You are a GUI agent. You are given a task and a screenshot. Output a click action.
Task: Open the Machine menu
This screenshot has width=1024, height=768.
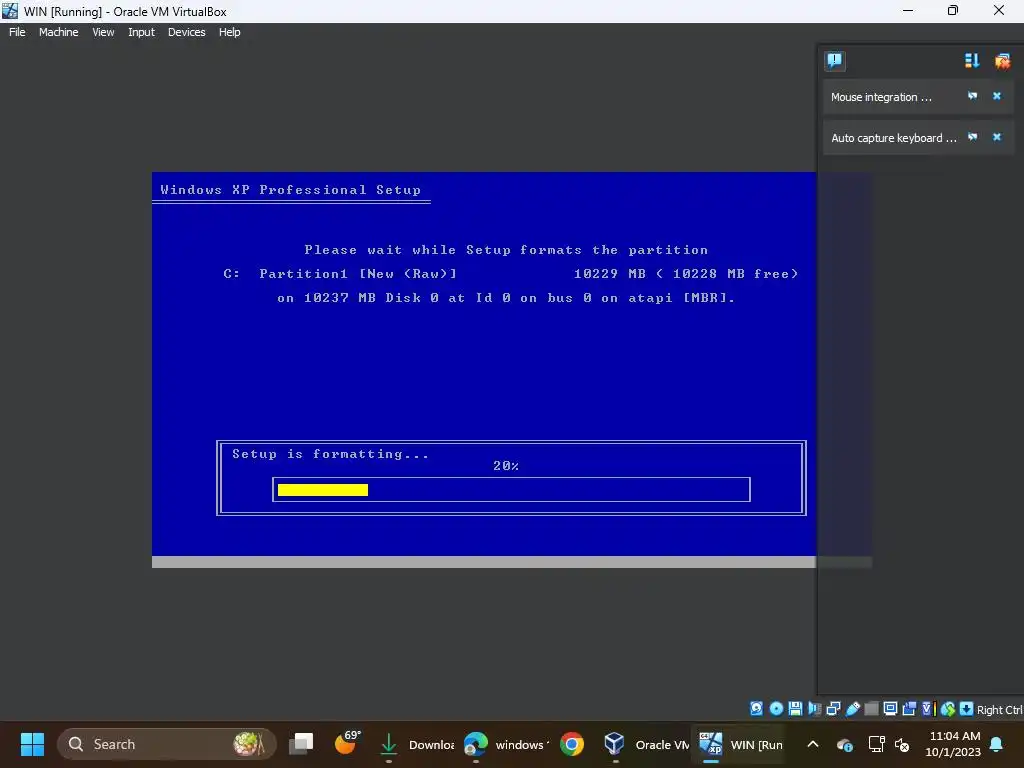point(58,32)
